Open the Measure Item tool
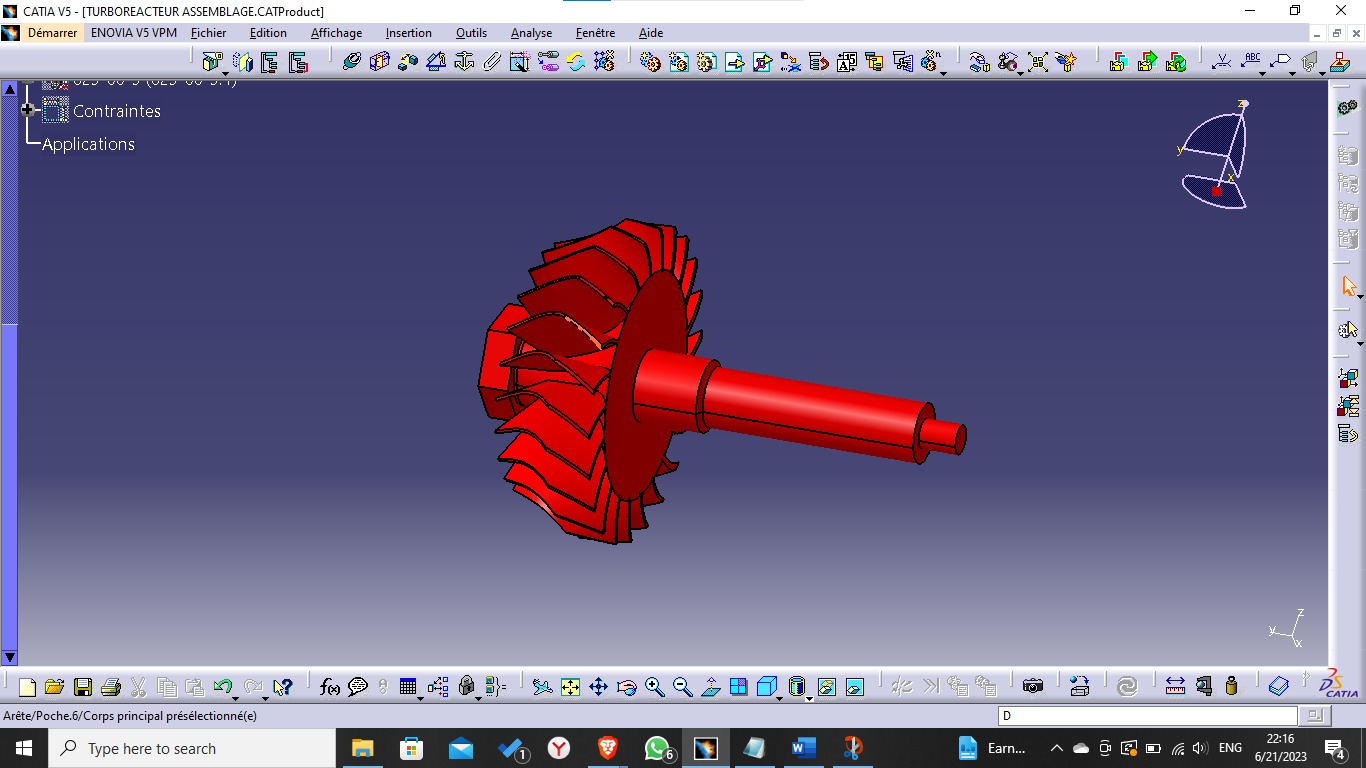Image resolution: width=1366 pixels, height=768 pixels. (1203, 687)
